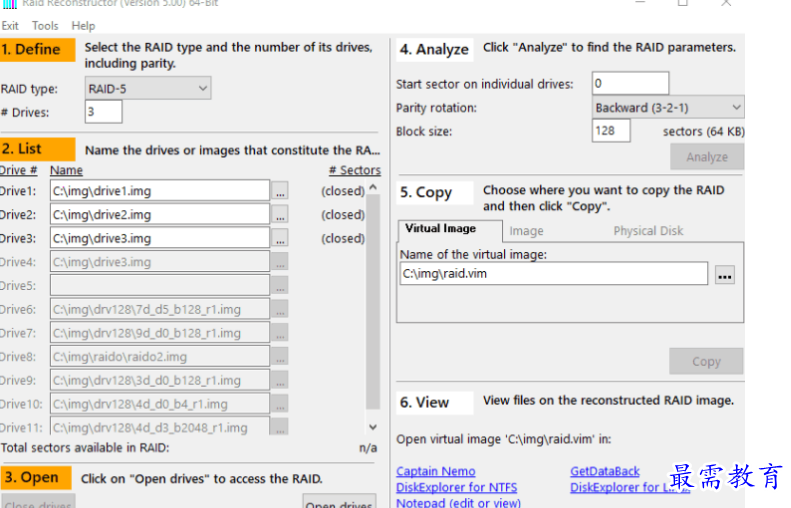Image resolution: width=791 pixels, height=508 pixels.
Task: Click the Drive2 path field
Action: pyautogui.click(x=160, y=214)
